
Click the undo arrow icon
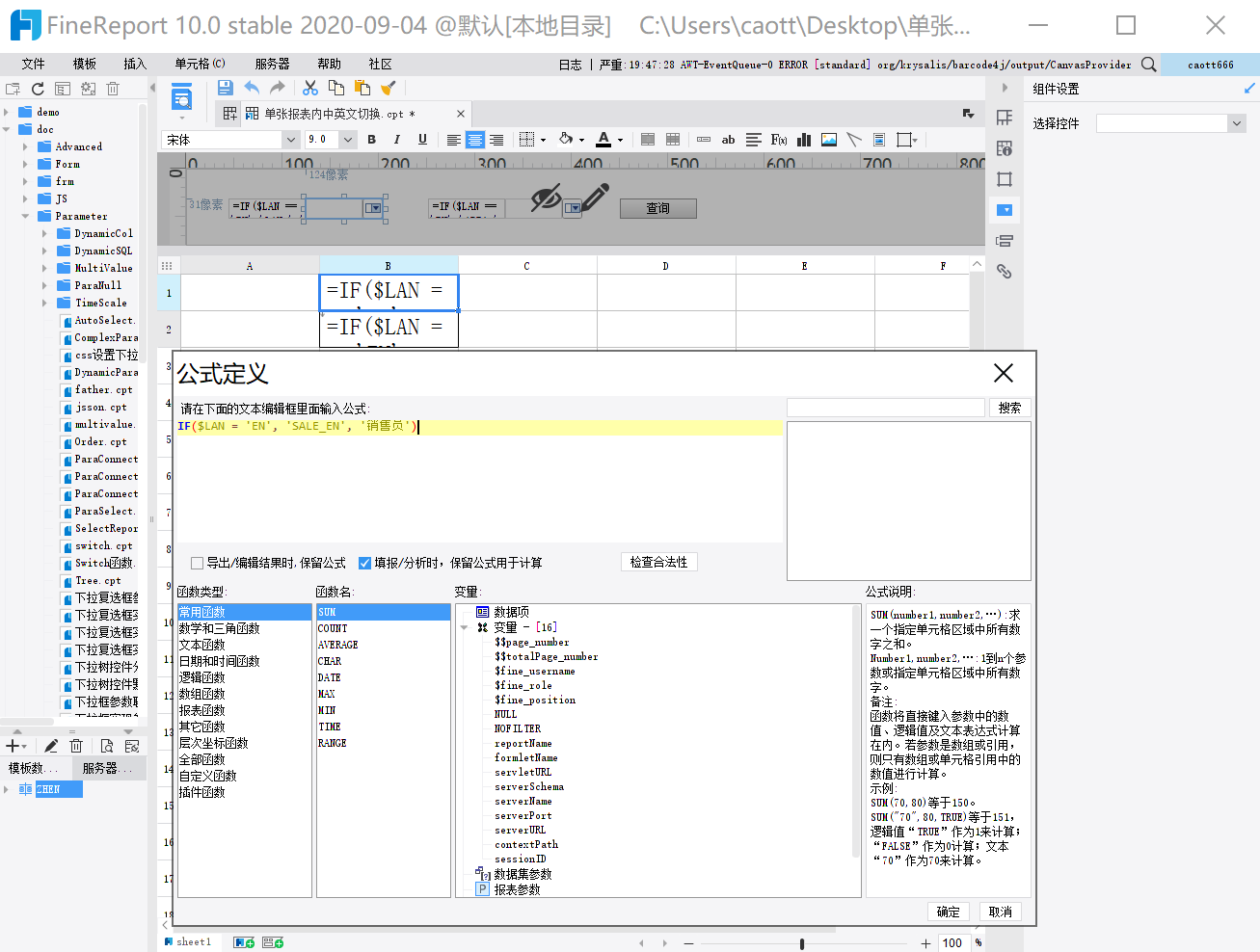click(x=252, y=88)
